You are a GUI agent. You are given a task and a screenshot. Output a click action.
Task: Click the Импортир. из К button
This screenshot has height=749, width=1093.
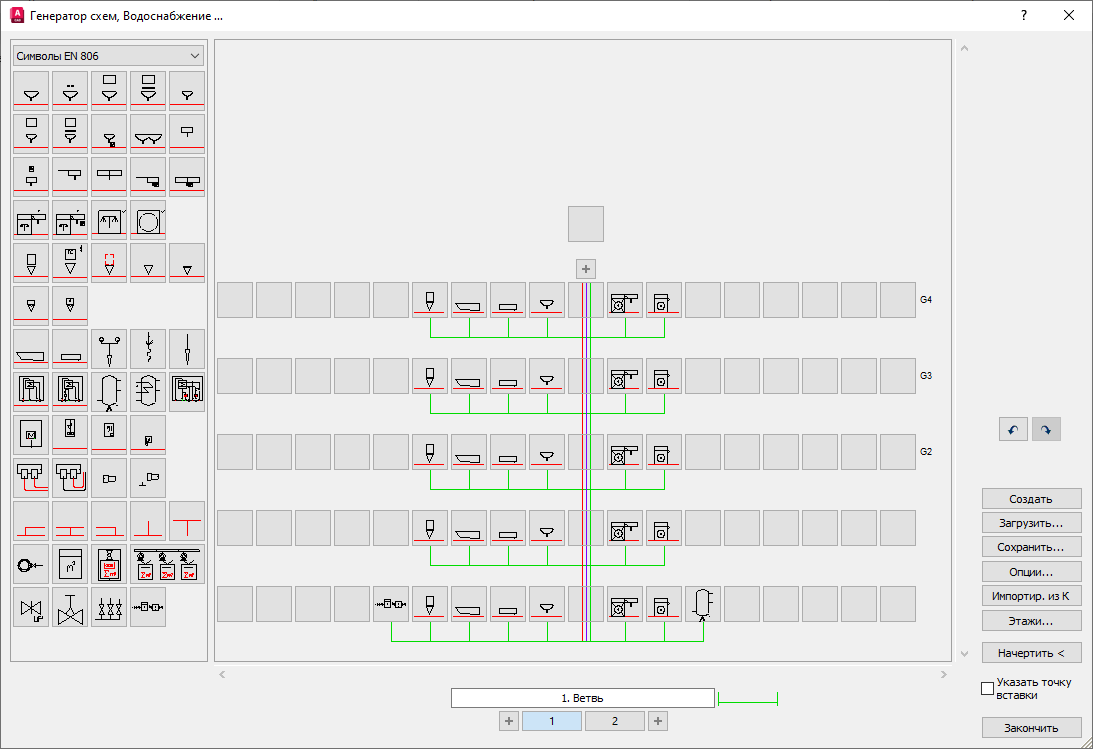[1032, 596]
